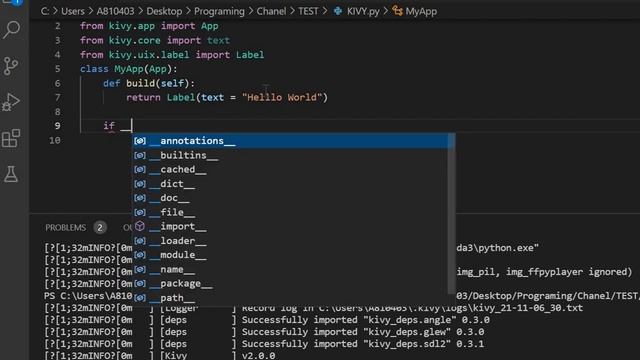Click line number 7 in the gutter
The image size is (640, 360).
(58, 97)
